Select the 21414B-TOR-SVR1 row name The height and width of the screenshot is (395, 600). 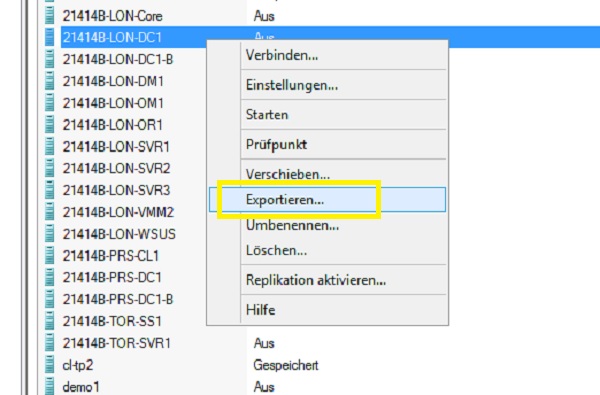(x=116, y=343)
